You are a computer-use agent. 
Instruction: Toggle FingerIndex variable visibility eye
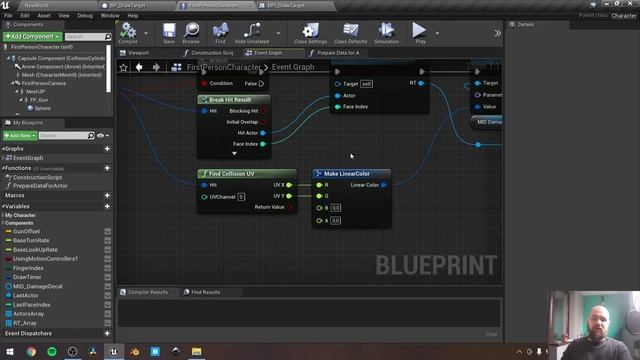click(x=108, y=268)
